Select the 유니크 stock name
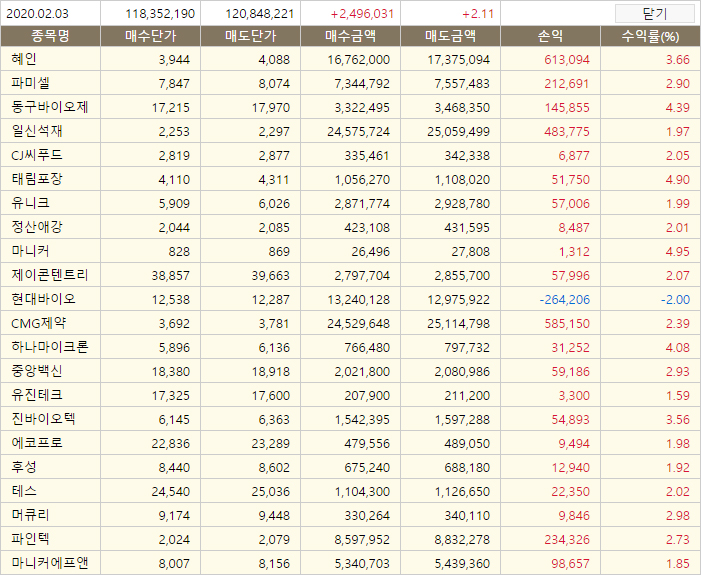 (30, 203)
